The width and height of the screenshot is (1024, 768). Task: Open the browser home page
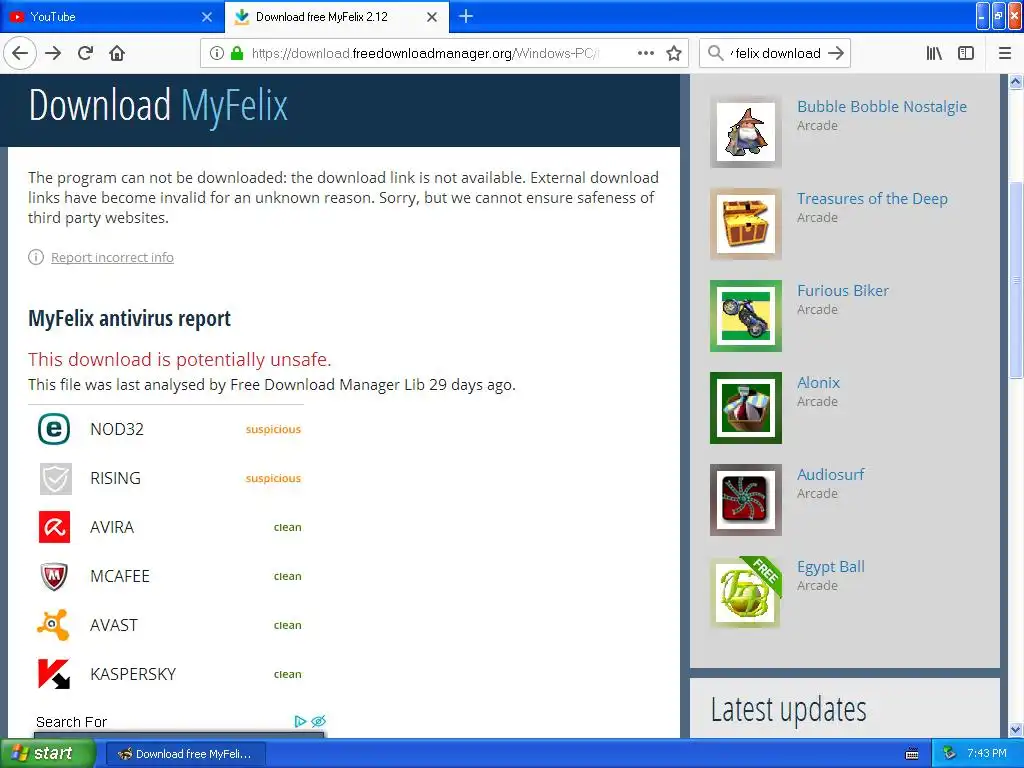117,53
